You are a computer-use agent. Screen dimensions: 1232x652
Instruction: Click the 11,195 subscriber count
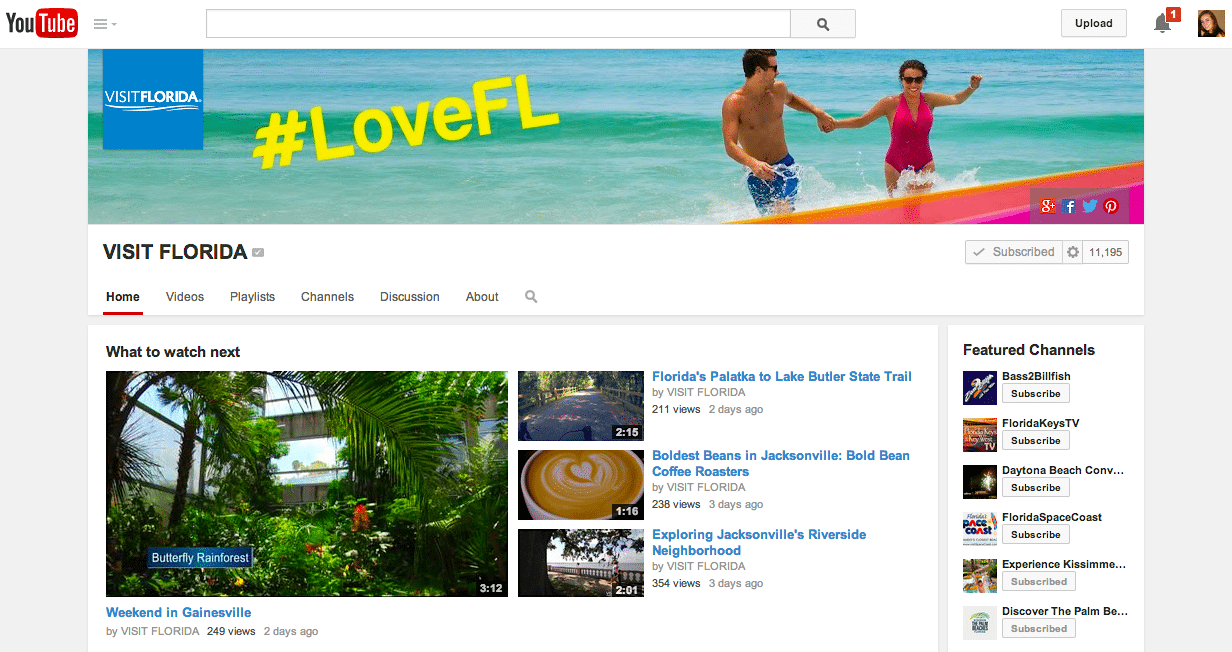tap(1106, 252)
